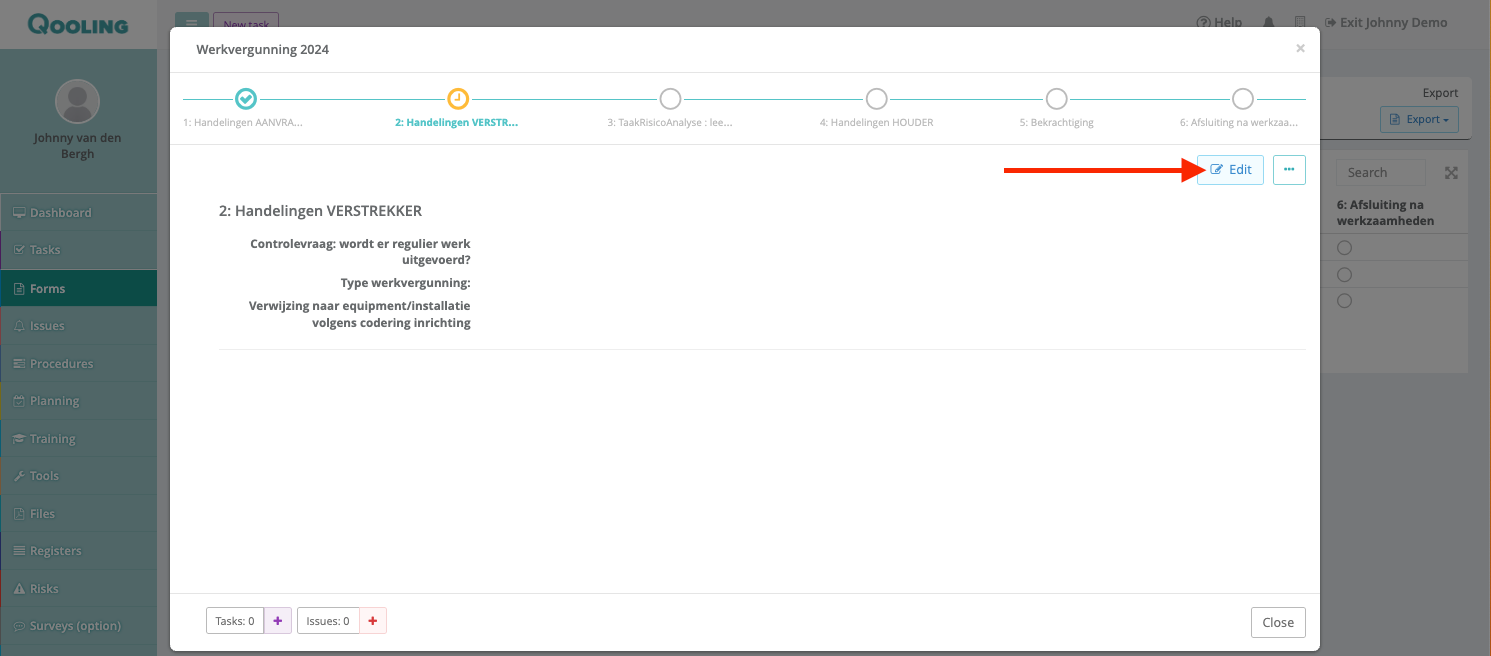Select the third row's Afsluiting circle
The width and height of the screenshot is (1491, 656).
[x=1344, y=300]
